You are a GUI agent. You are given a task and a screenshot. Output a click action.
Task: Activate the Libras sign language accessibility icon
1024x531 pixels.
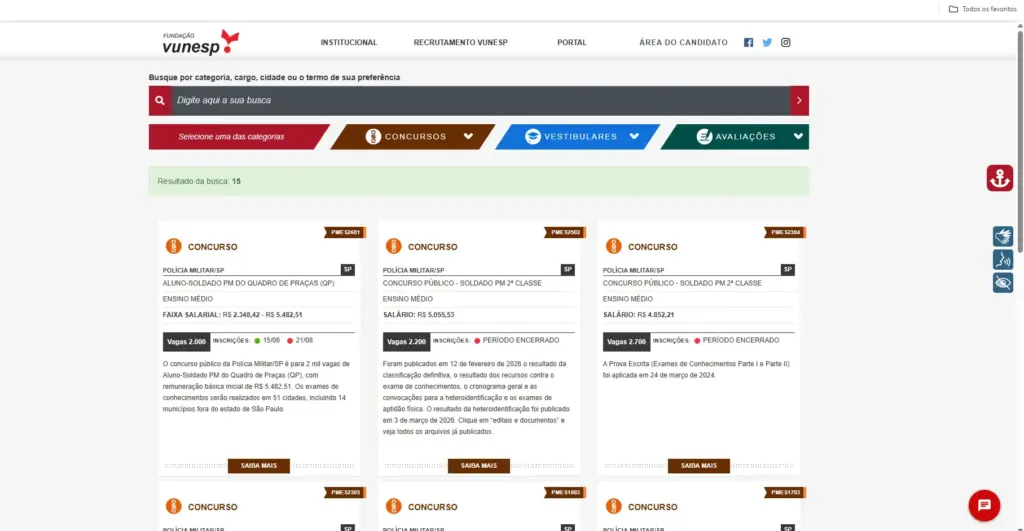[1002, 236]
